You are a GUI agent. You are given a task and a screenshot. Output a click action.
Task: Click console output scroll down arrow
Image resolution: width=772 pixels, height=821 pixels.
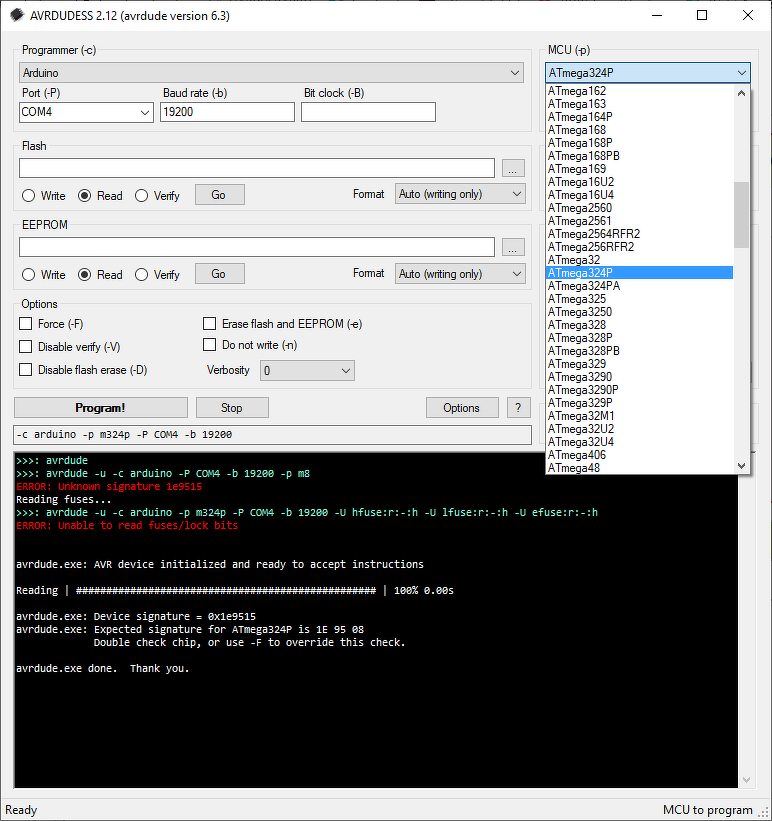click(747, 780)
